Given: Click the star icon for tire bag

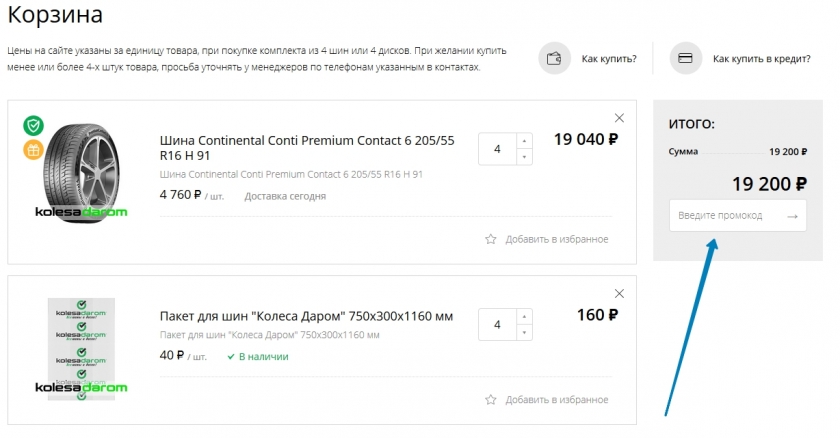Looking at the screenshot, I should [x=491, y=400].
